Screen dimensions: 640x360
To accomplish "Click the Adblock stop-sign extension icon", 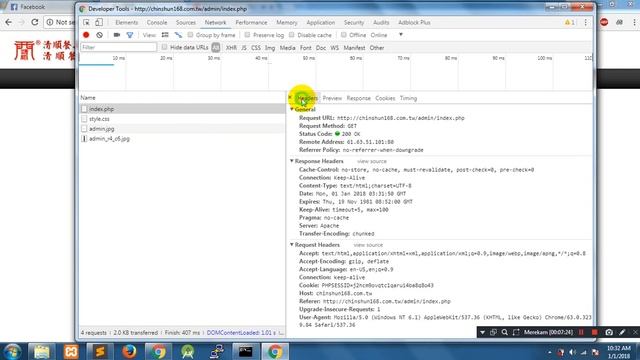I will [x=604, y=22].
